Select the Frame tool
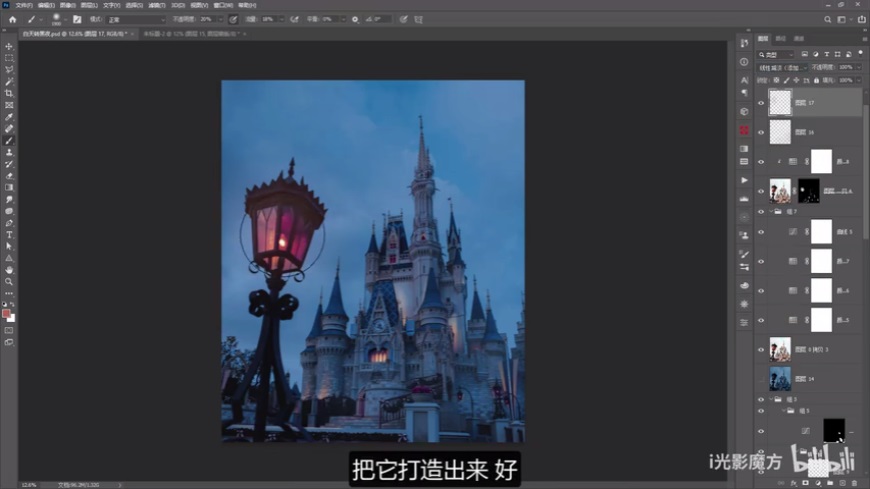This screenshot has width=870, height=489. point(9,105)
